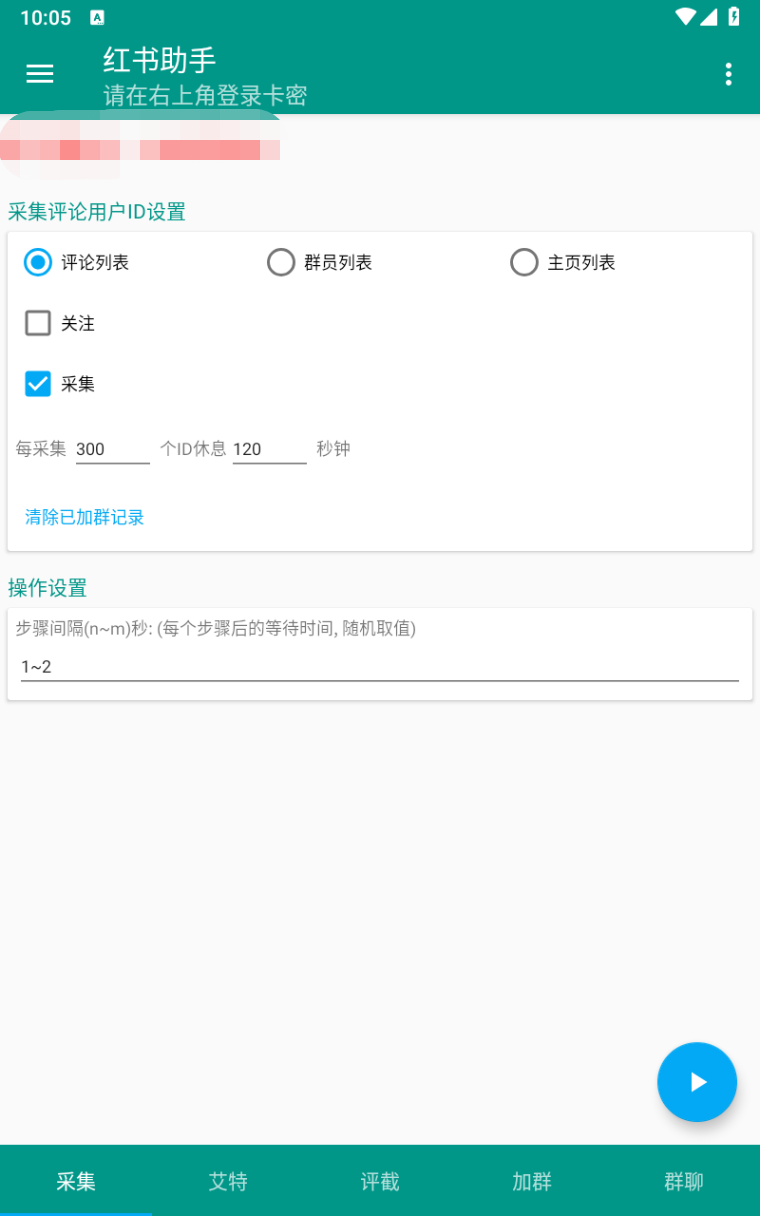760x1216 pixels.
Task: Click the 步骤间隔 input showing 1~2
Action: tap(379, 666)
